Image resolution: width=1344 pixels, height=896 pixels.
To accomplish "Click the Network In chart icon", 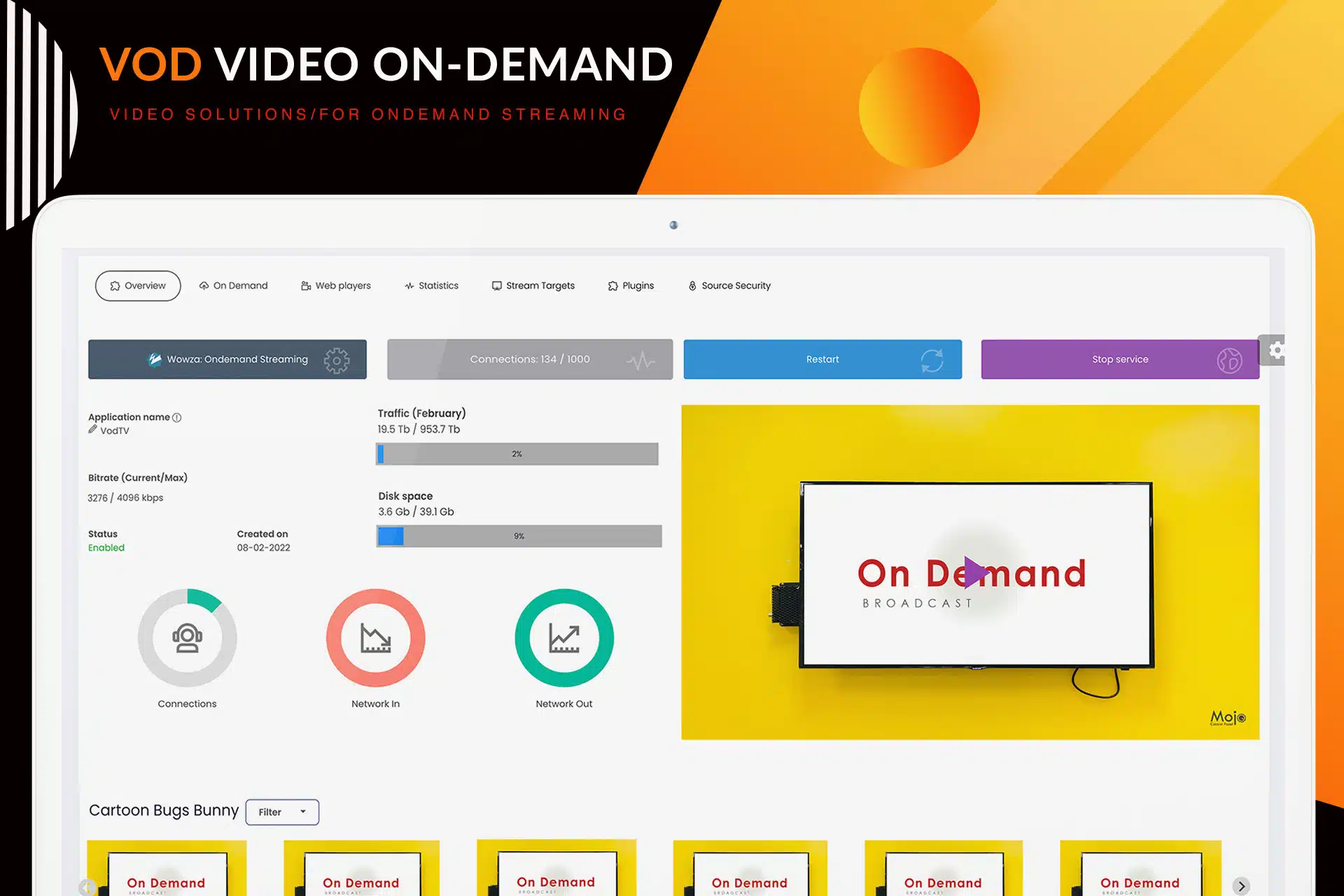I will coord(375,638).
